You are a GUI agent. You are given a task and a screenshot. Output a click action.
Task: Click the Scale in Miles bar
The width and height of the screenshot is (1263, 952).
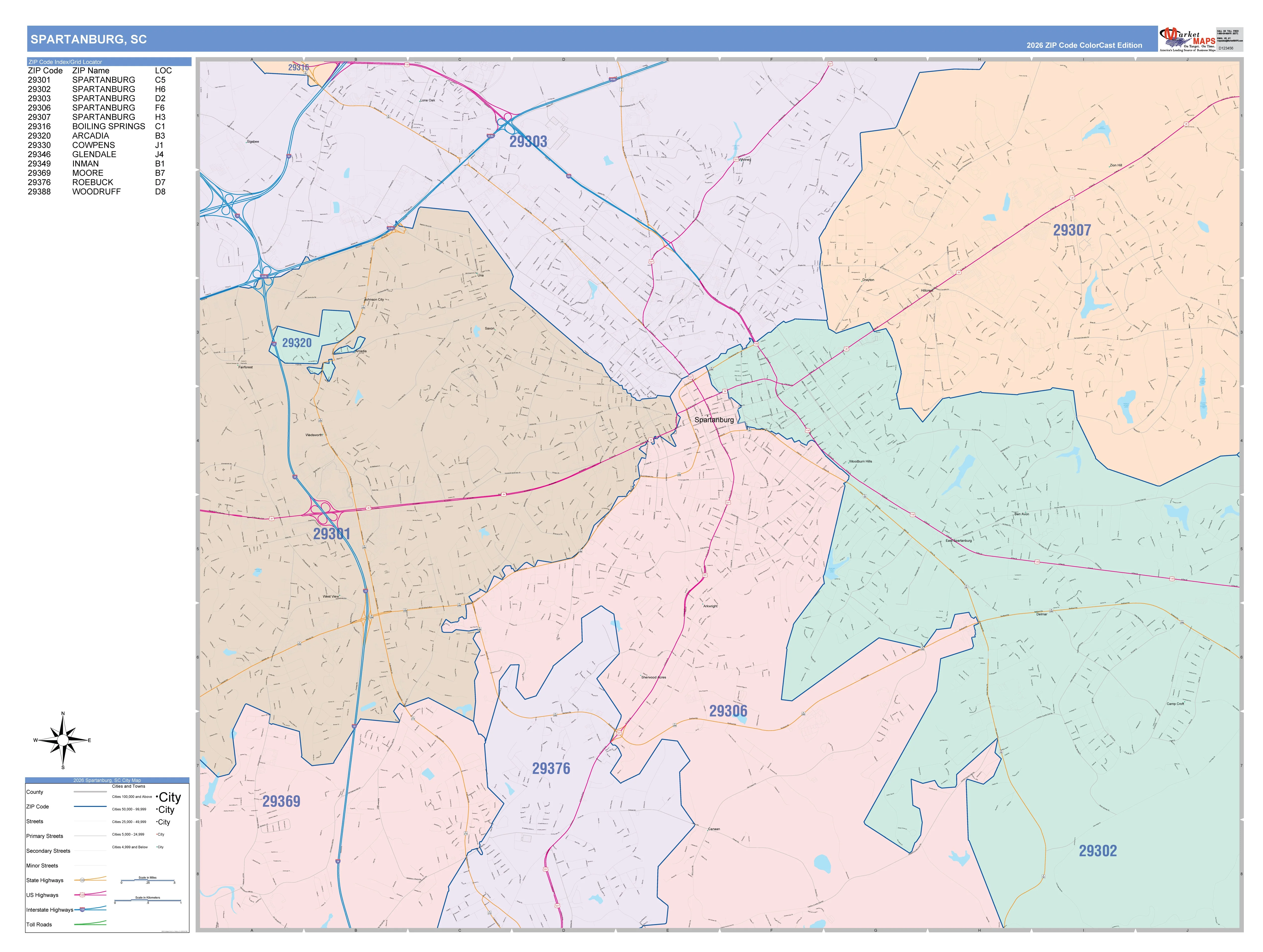tap(148, 881)
